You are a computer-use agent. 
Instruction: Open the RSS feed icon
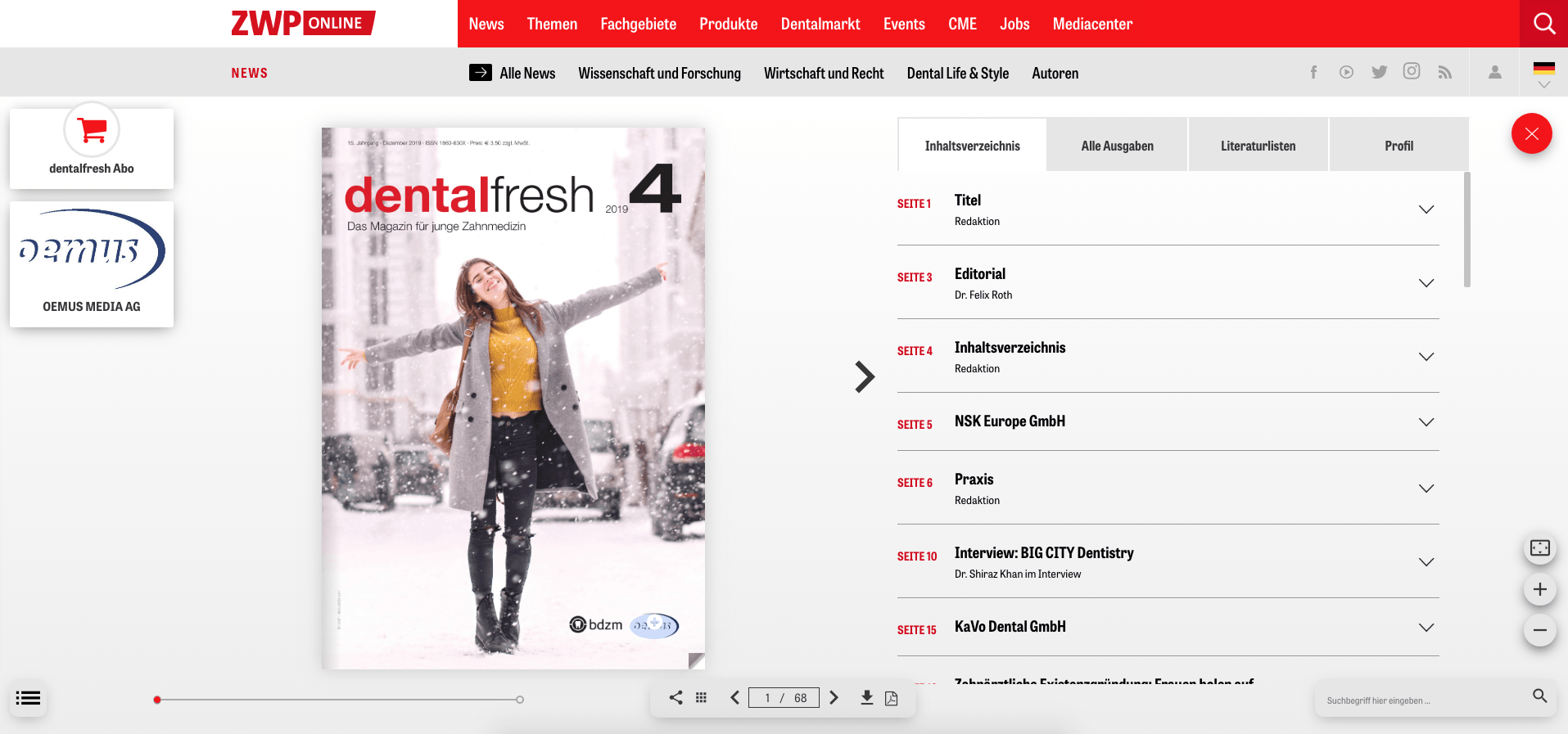(x=1445, y=72)
